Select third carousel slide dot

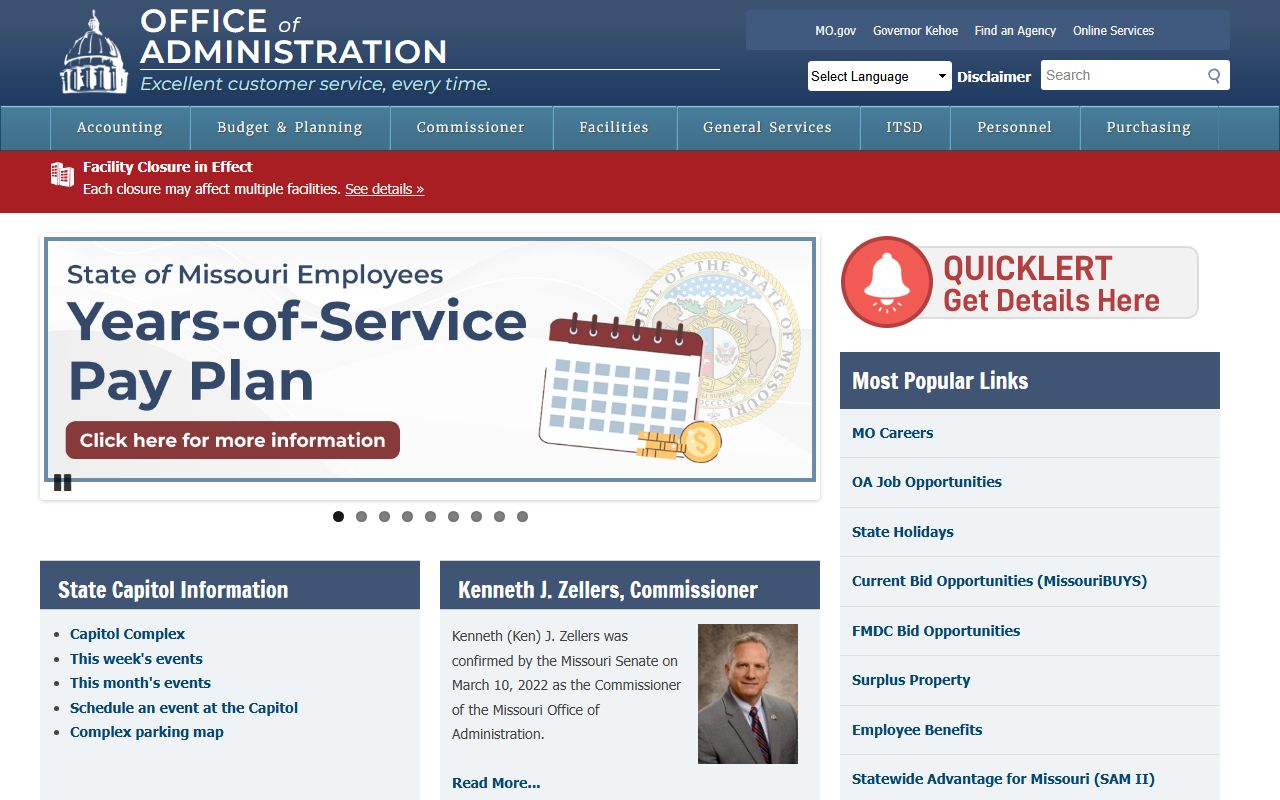tap(384, 517)
